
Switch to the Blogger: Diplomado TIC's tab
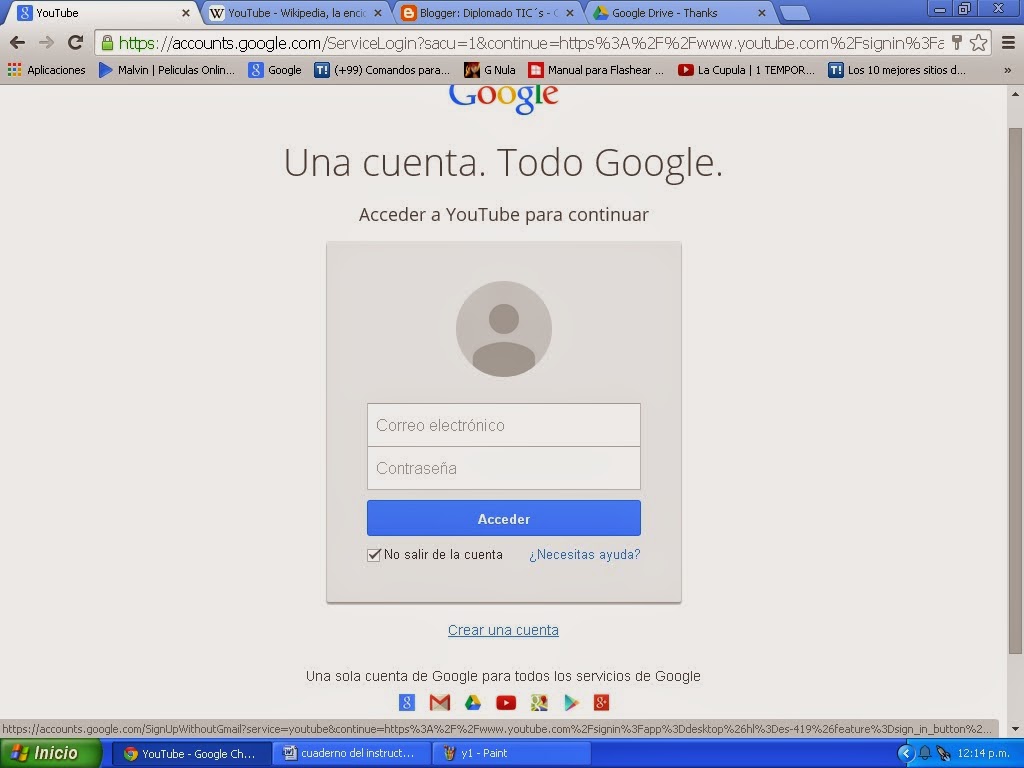pos(487,13)
